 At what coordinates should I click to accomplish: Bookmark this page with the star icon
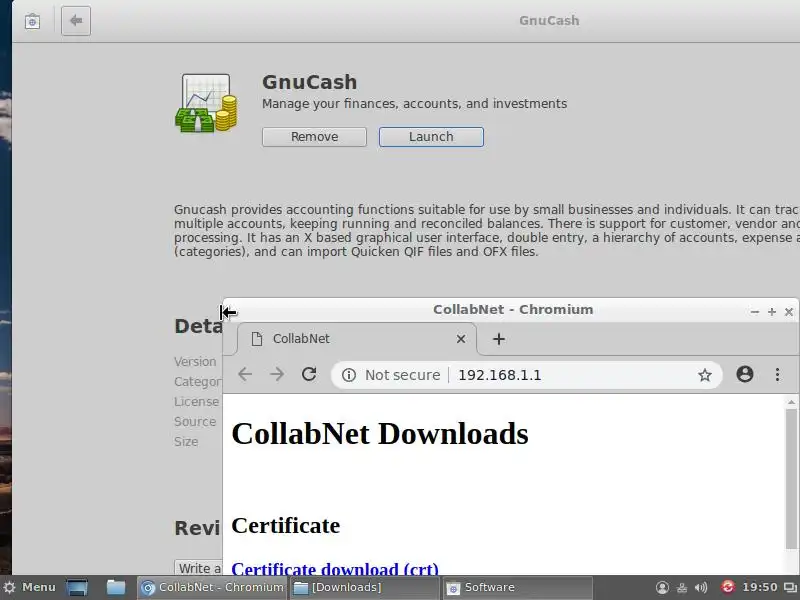click(x=705, y=375)
